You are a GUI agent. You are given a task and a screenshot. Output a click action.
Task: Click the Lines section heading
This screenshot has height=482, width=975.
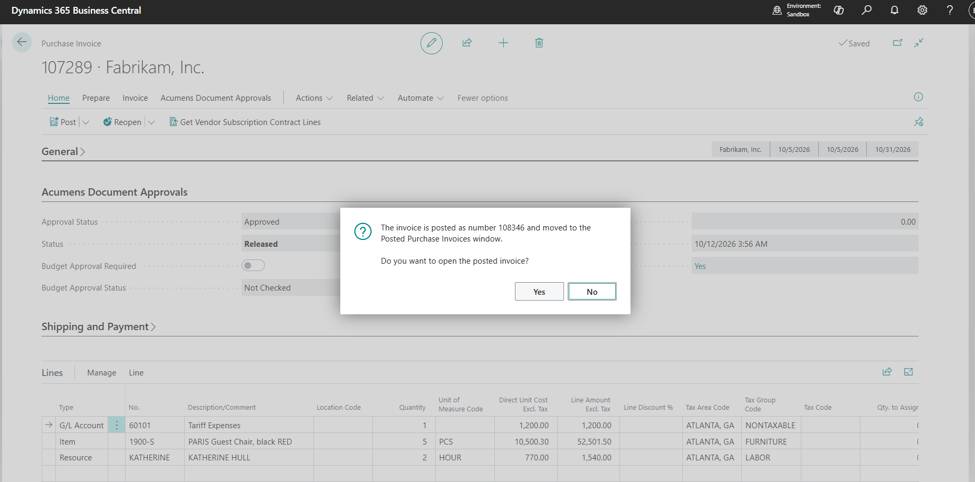(x=52, y=373)
